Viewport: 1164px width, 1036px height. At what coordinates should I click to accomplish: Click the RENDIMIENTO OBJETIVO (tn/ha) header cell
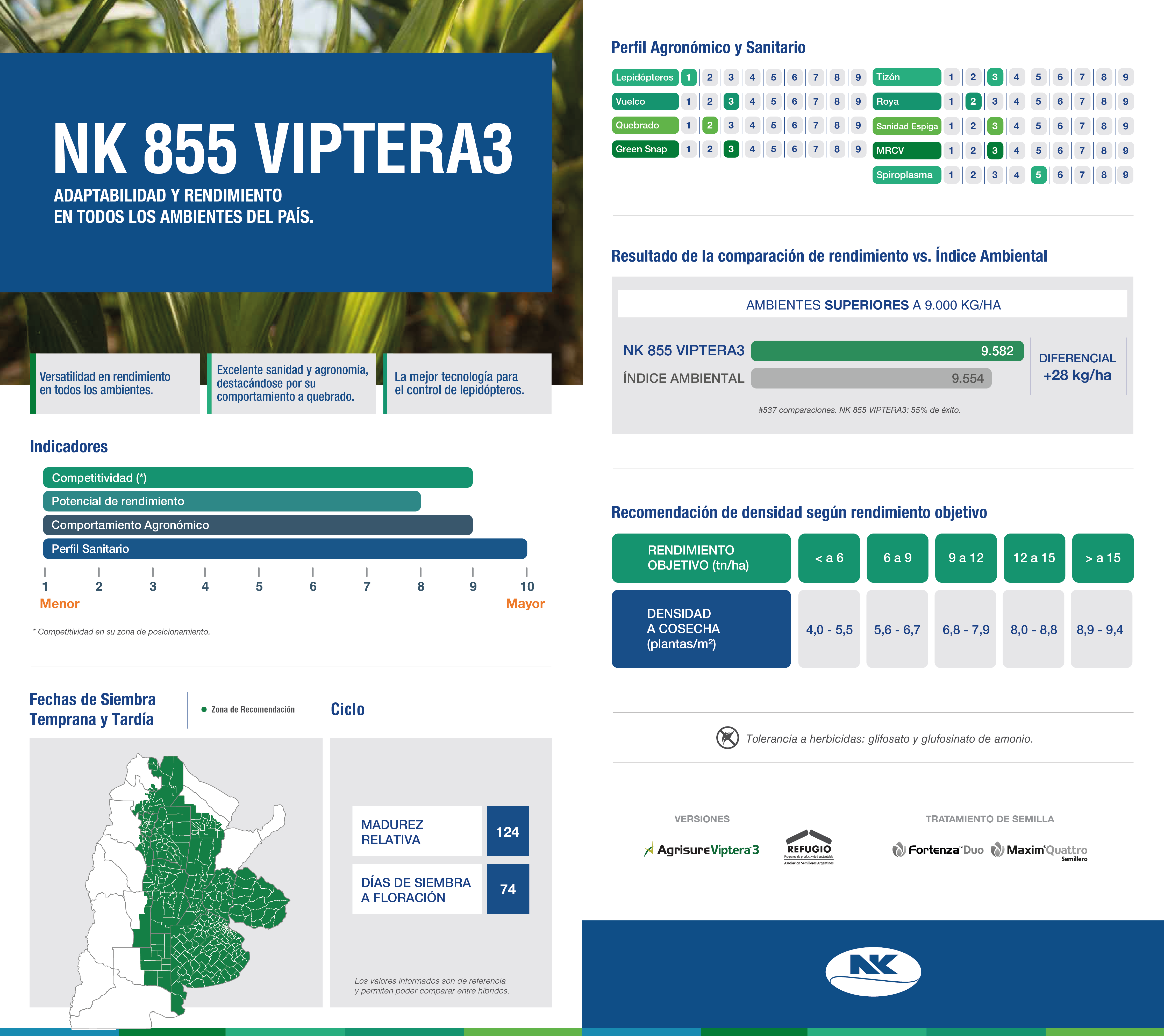coord(701,558)
